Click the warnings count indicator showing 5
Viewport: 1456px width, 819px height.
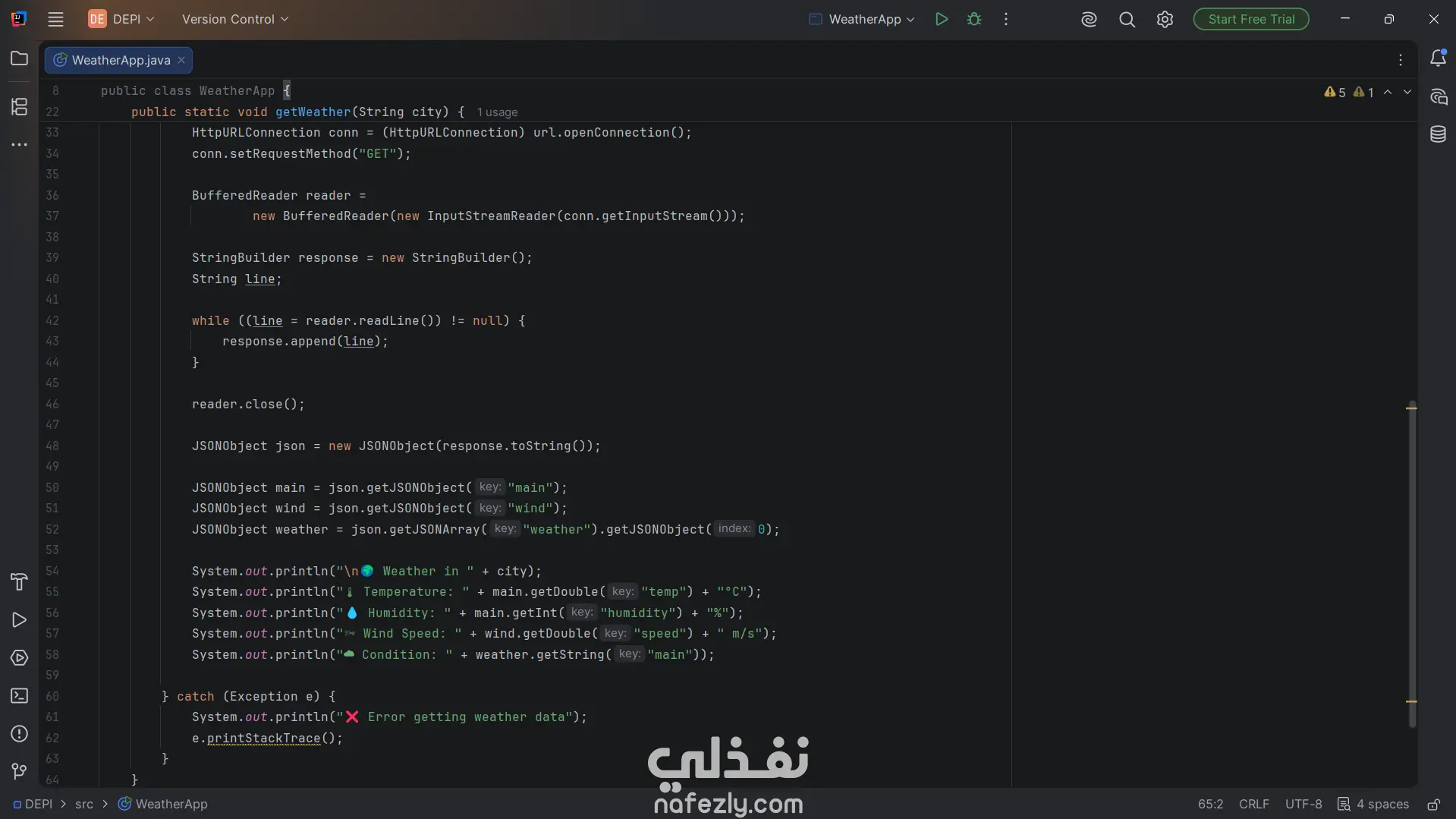pos(1335,93)
